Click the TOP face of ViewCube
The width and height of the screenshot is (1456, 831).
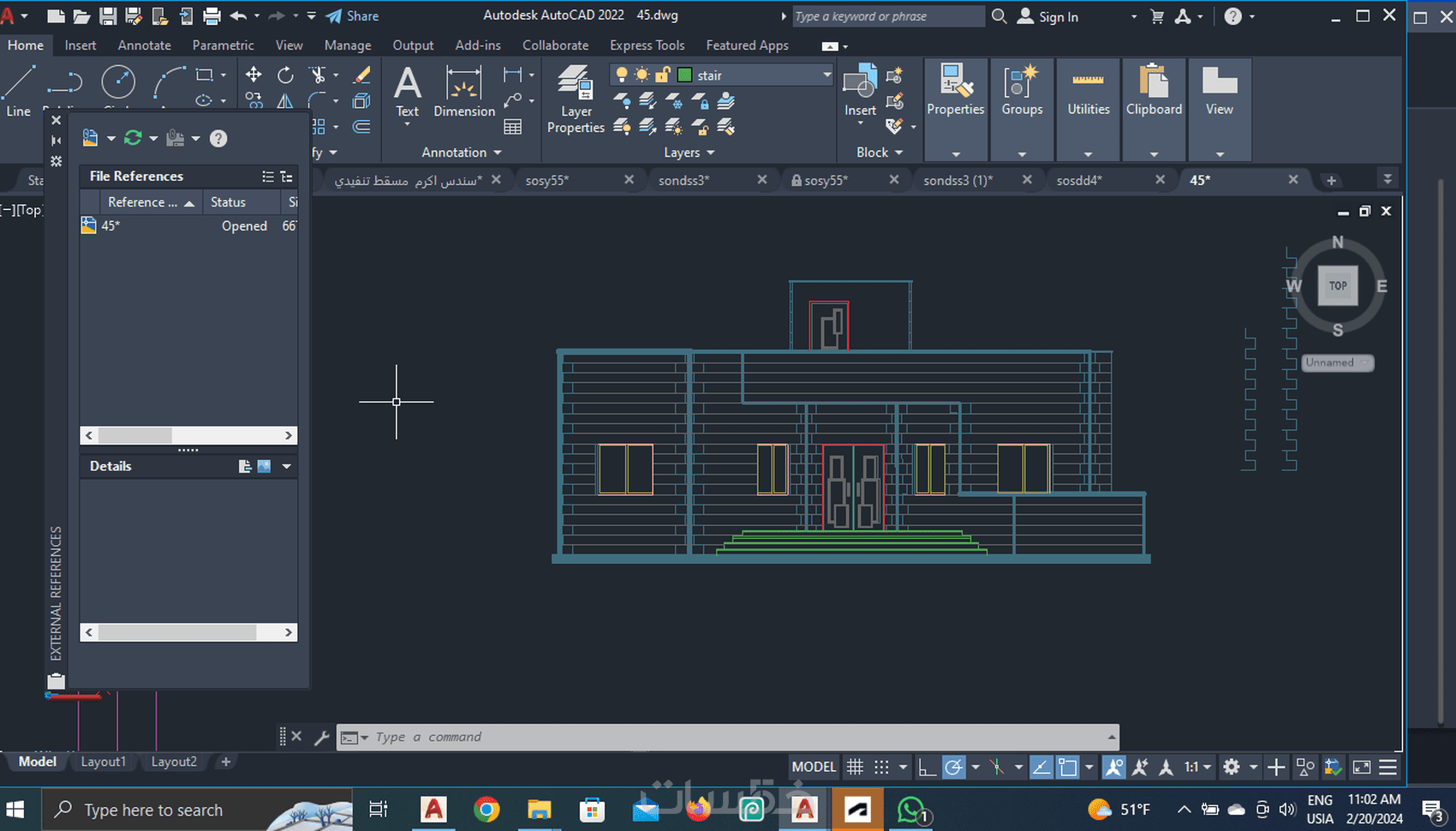point(1338,286)
